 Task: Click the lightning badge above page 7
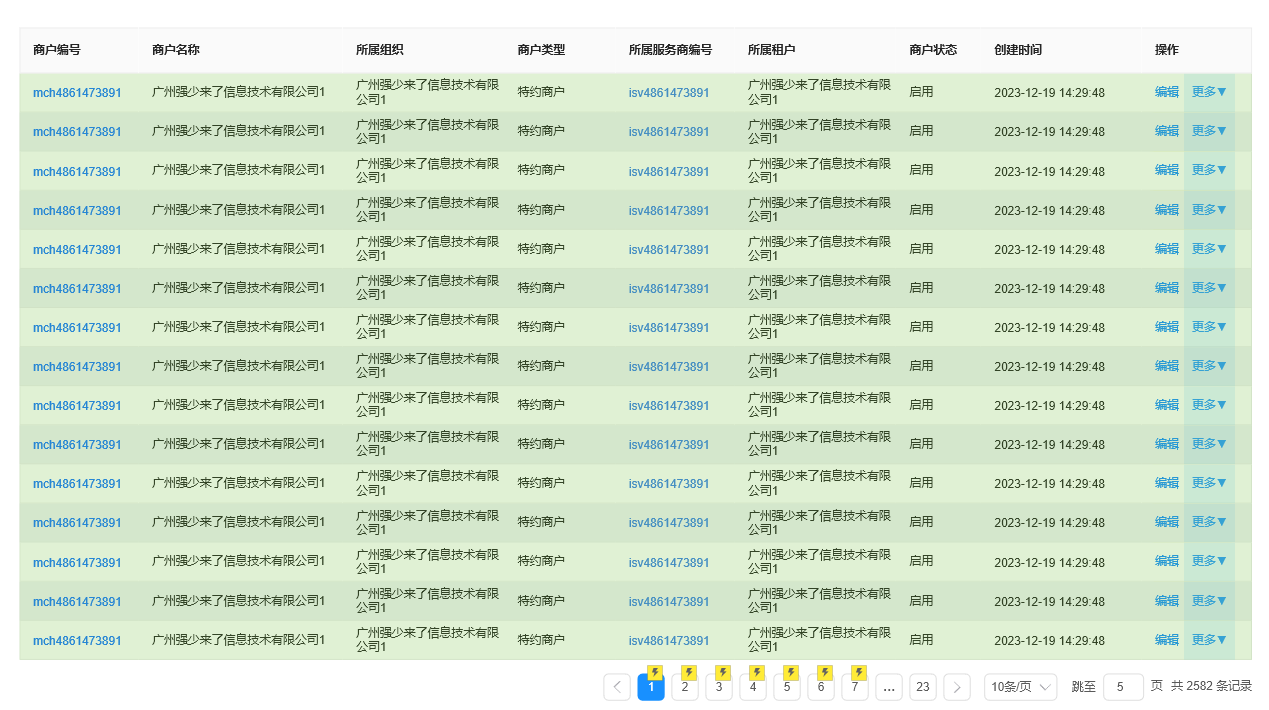point(859,673)
